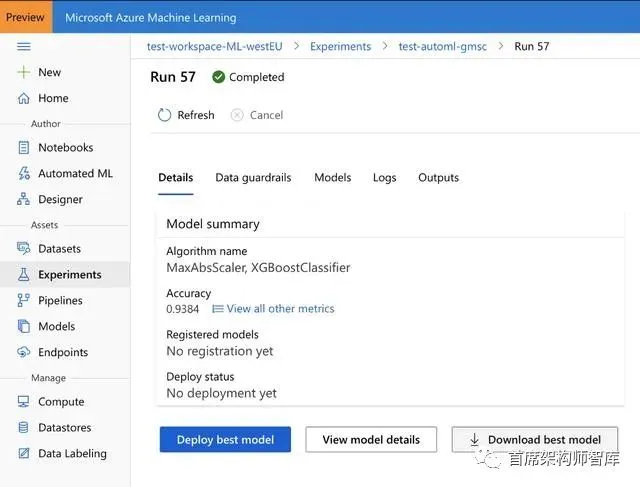Click the Download best model button

click(535, 440)
